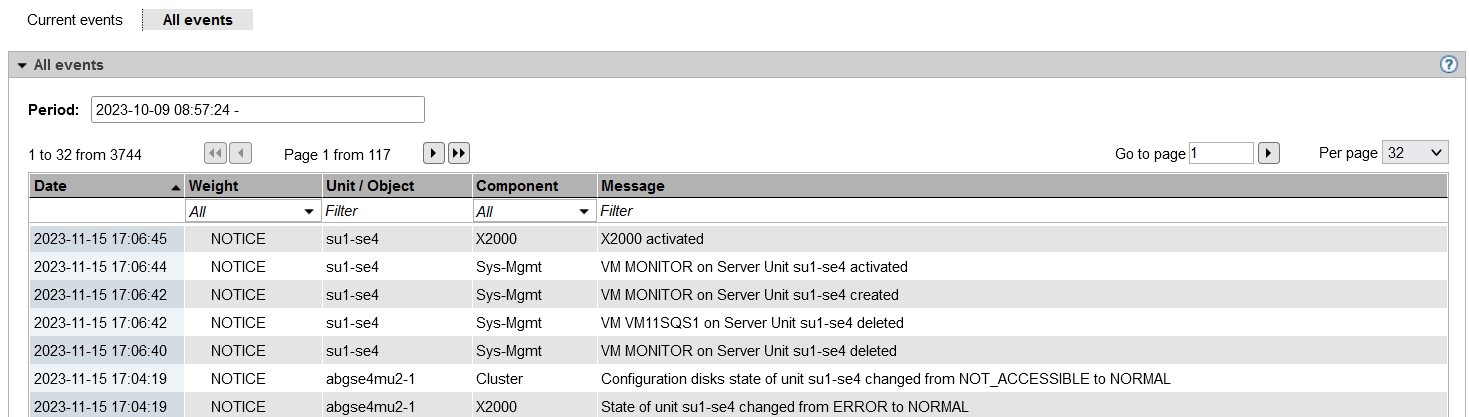The image size is (1469, 417).
Task: Go to the next page arrow
Action: pos(434,153)
